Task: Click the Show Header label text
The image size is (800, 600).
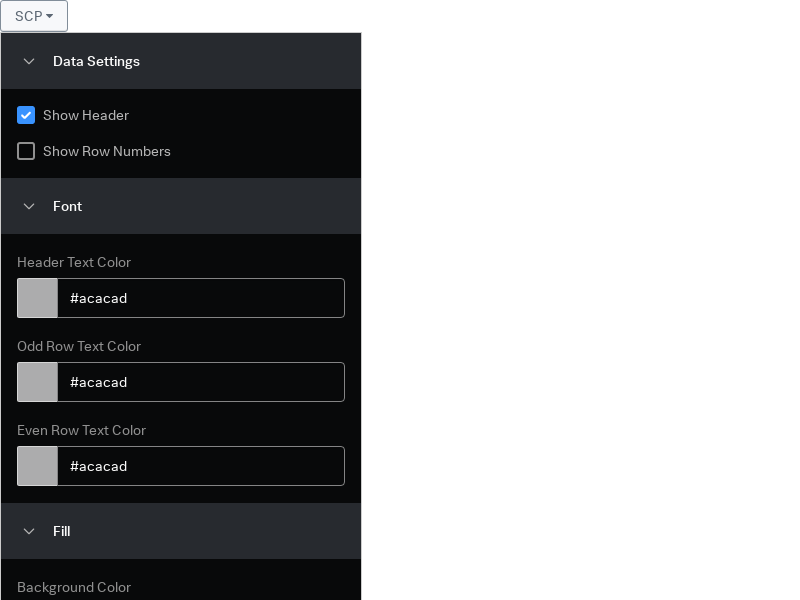Action: click(x=86, y=115)
